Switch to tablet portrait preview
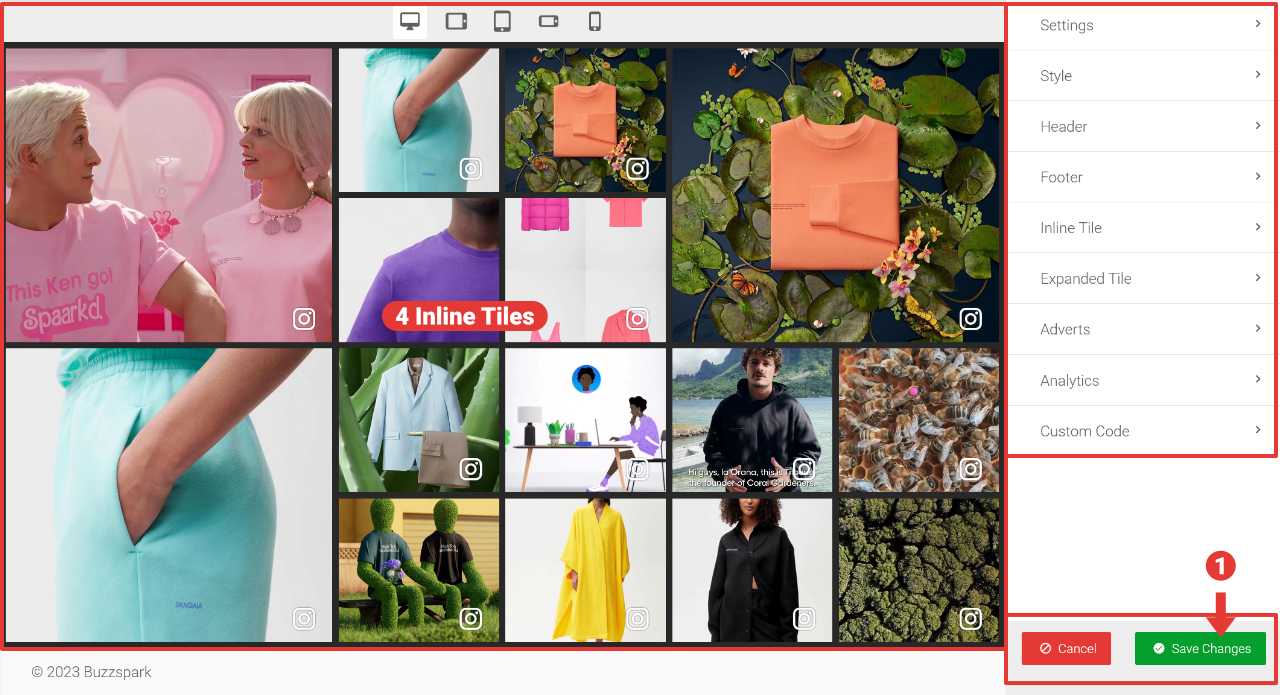This screenshot has width=1280, height=695. 502,21
